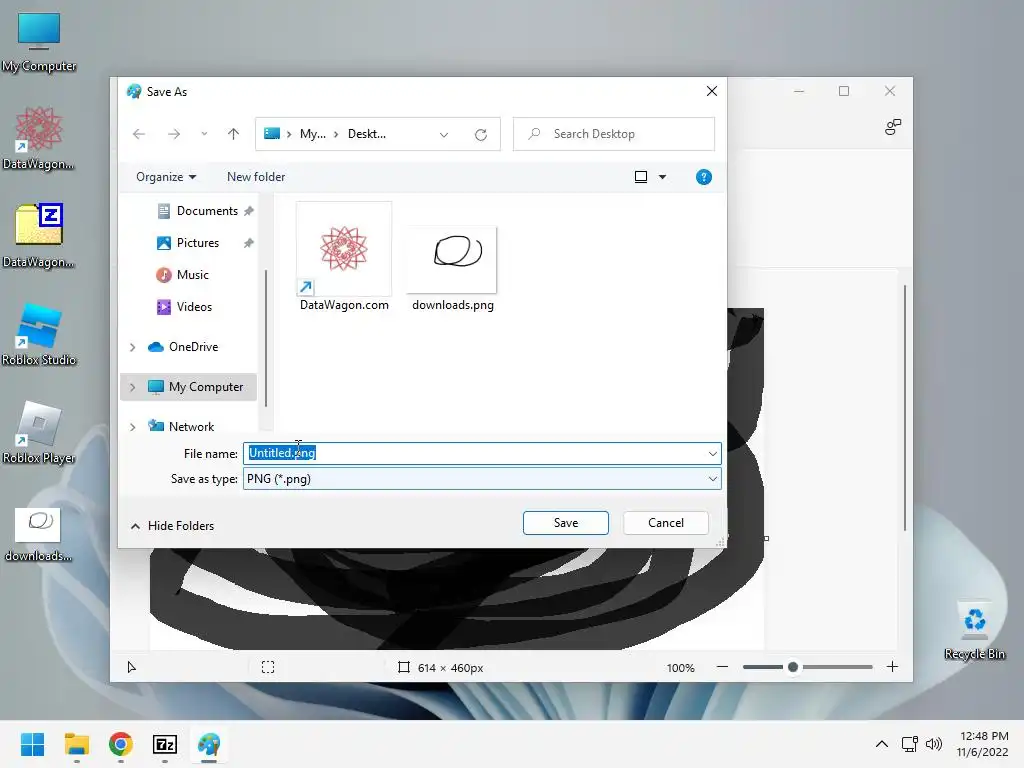
Task: Click the Deskt... breadcrumb segment
Action: 367,134
